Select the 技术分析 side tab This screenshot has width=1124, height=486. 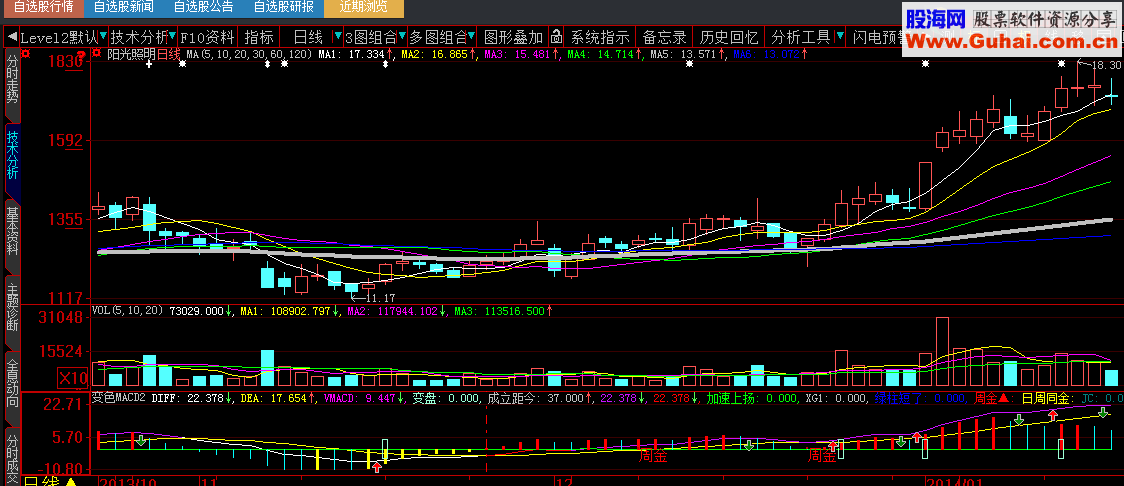click(12, 160)
